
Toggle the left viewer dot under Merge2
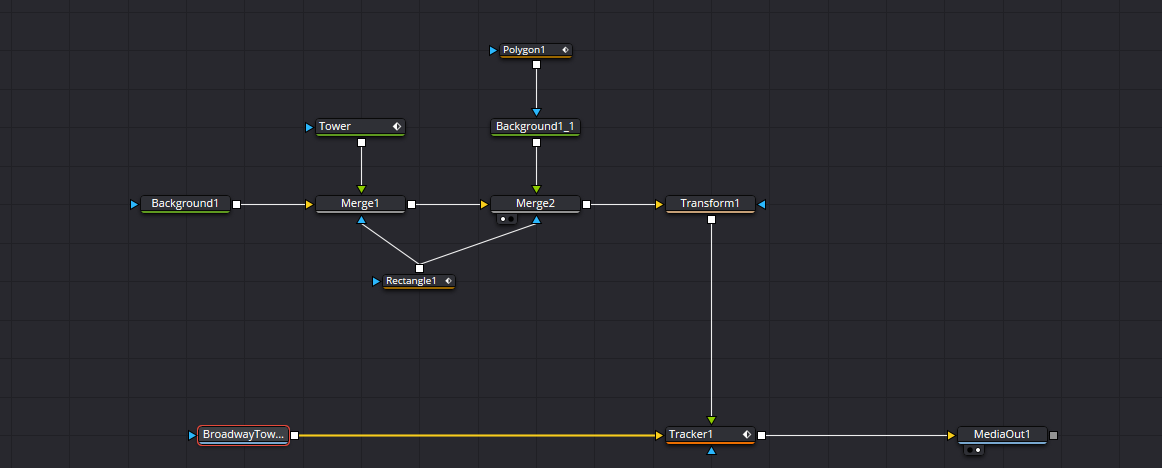pyautogui.click(x=503, y=219)
